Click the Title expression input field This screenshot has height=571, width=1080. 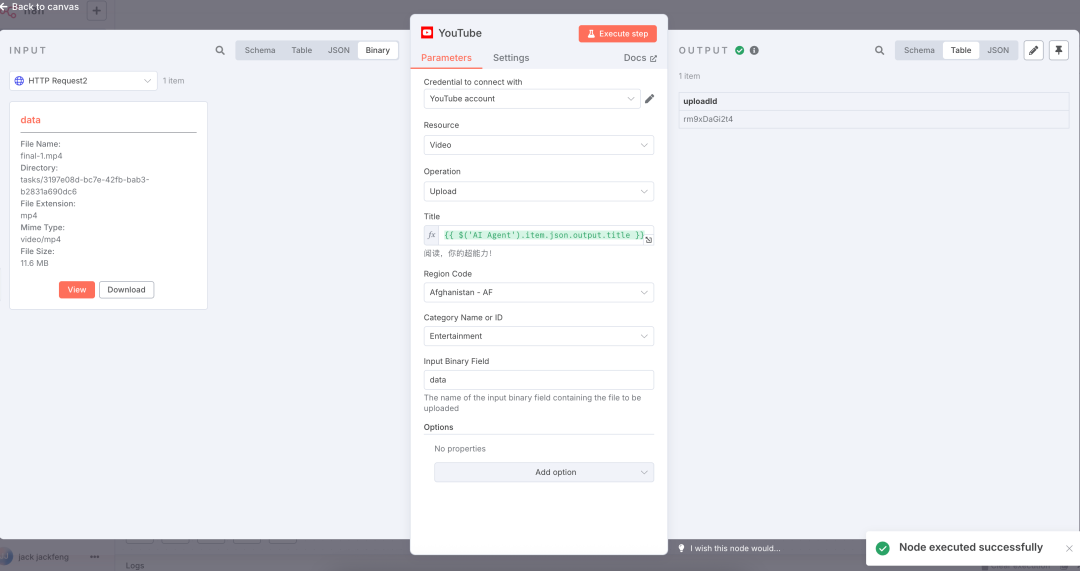pyautogui.click(x=542, y=235)
